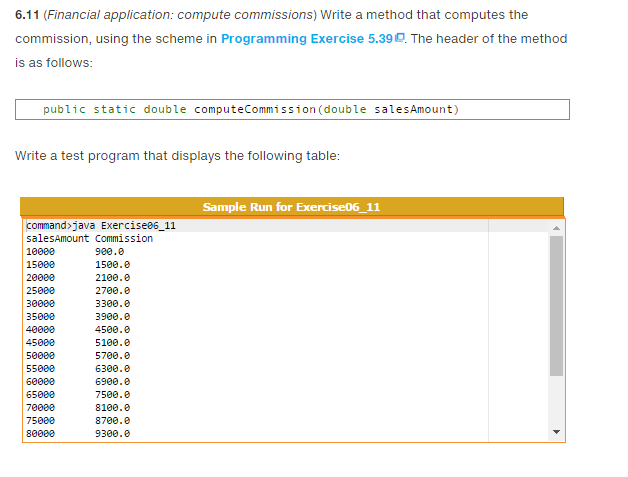
Task: Select the 35000 sales amount value
Action: pyautogui.click(x=40, y=317)
